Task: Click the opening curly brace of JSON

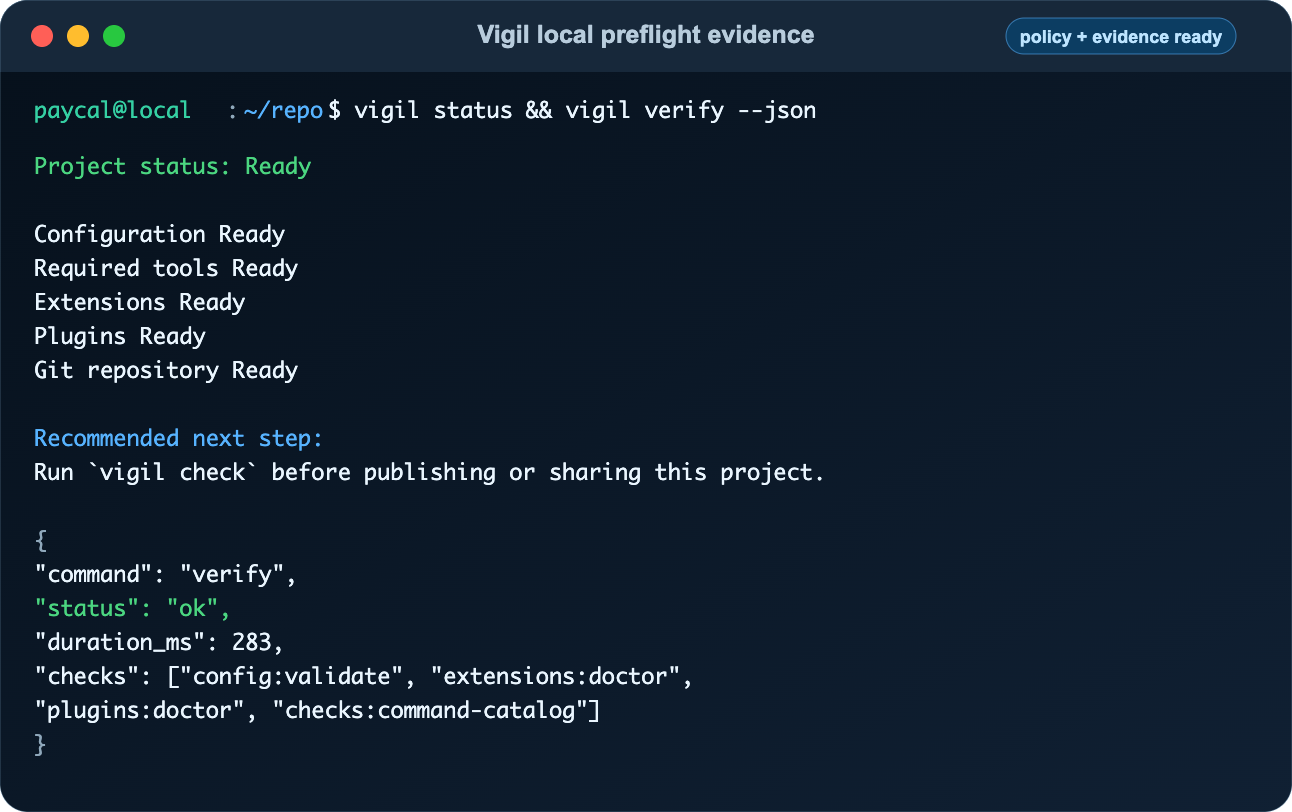Action: point(41,541)
